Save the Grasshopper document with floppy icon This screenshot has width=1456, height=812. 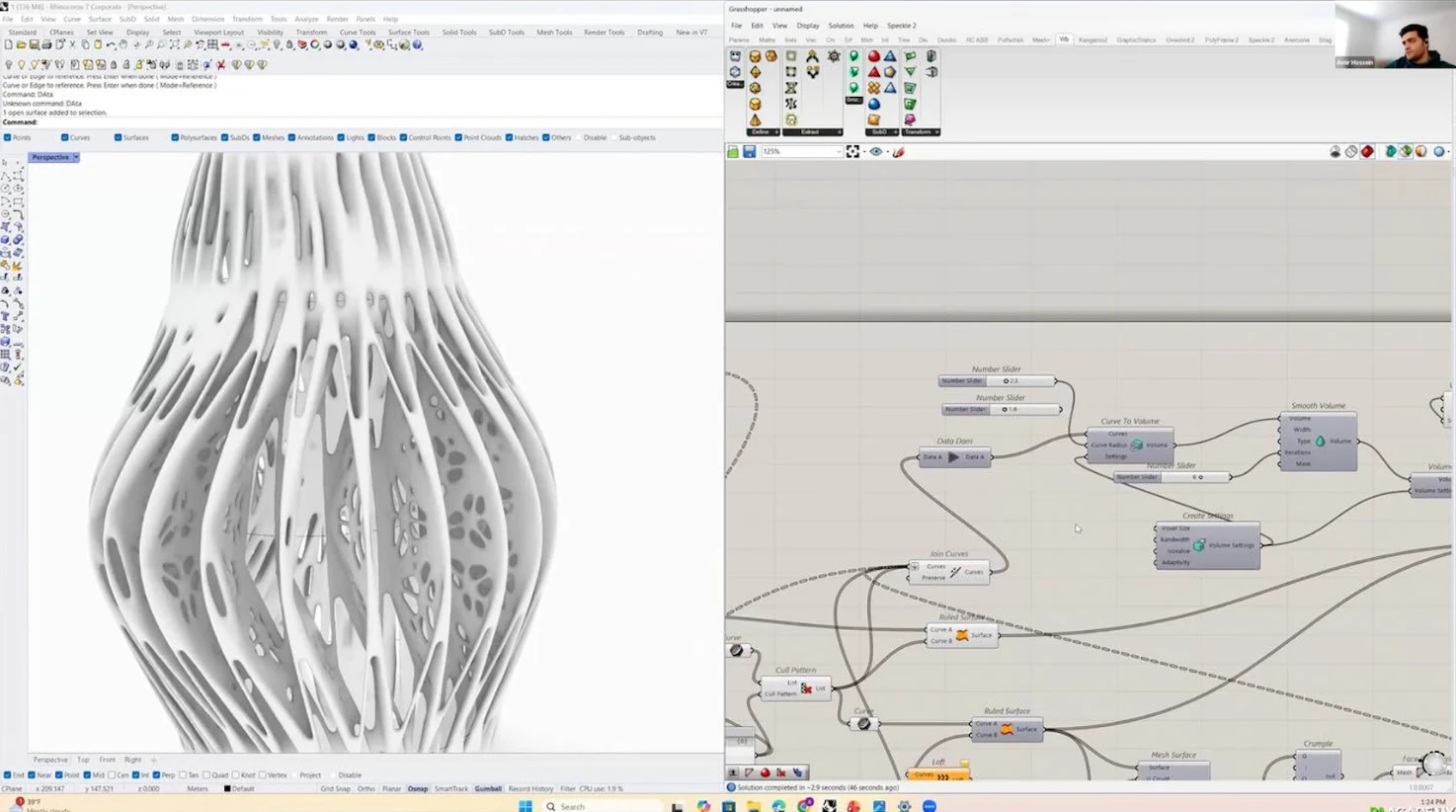point(749,152)
